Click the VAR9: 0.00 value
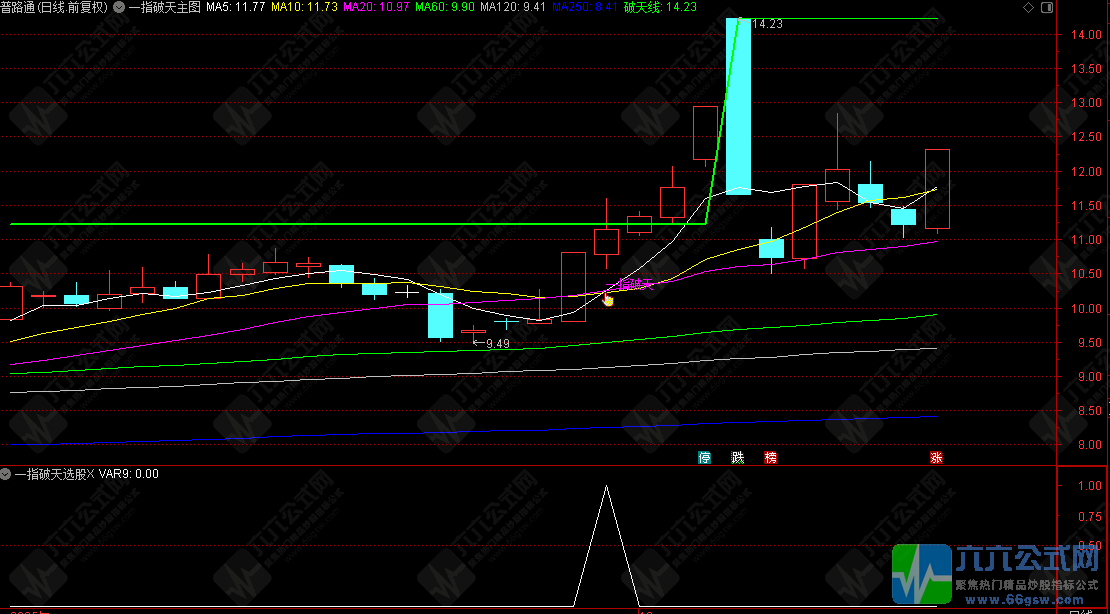 [x=129, y=474]
